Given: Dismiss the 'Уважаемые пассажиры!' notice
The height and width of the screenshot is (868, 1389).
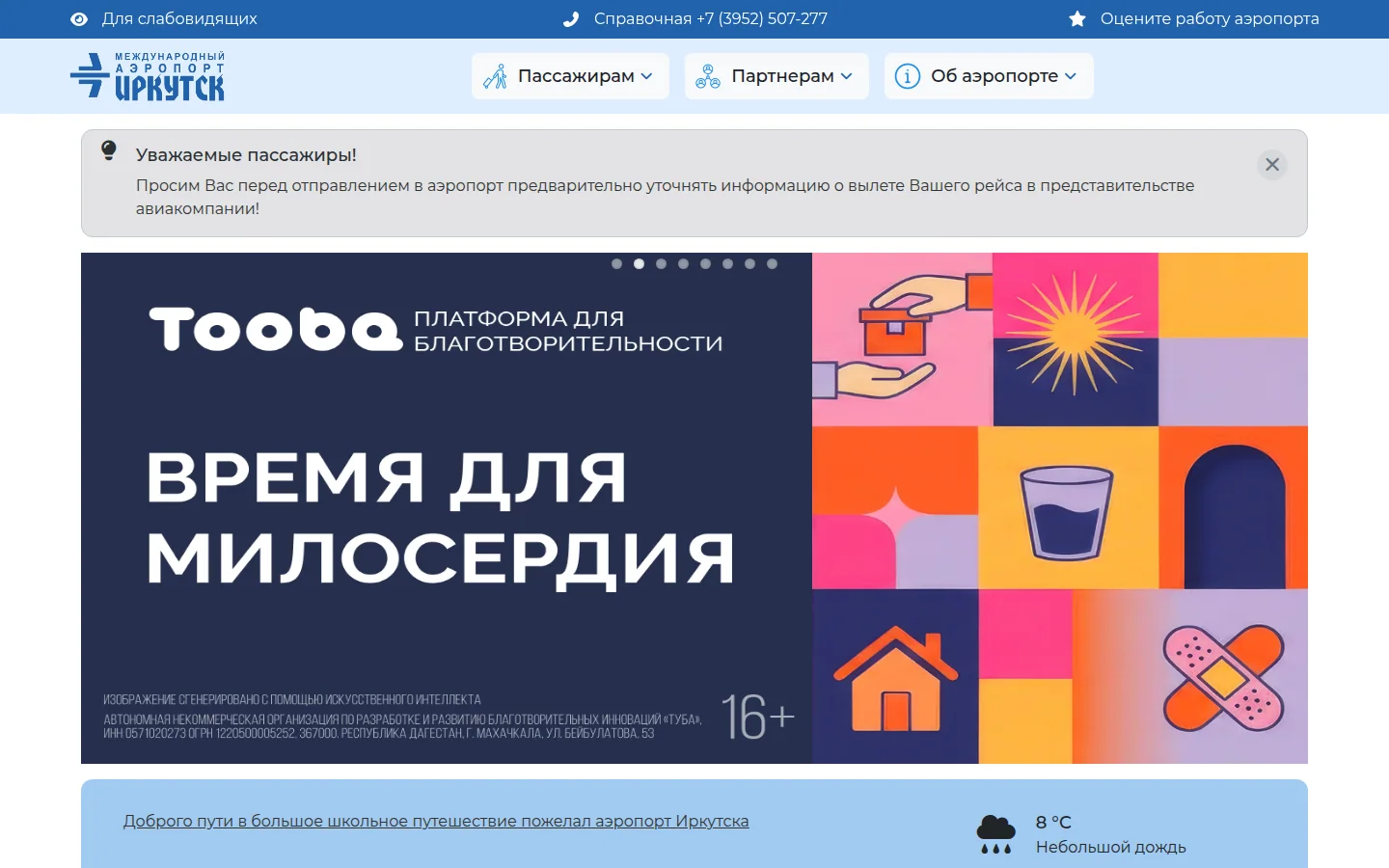Looking at the screenshot, I should click(x=1272, y=165).
